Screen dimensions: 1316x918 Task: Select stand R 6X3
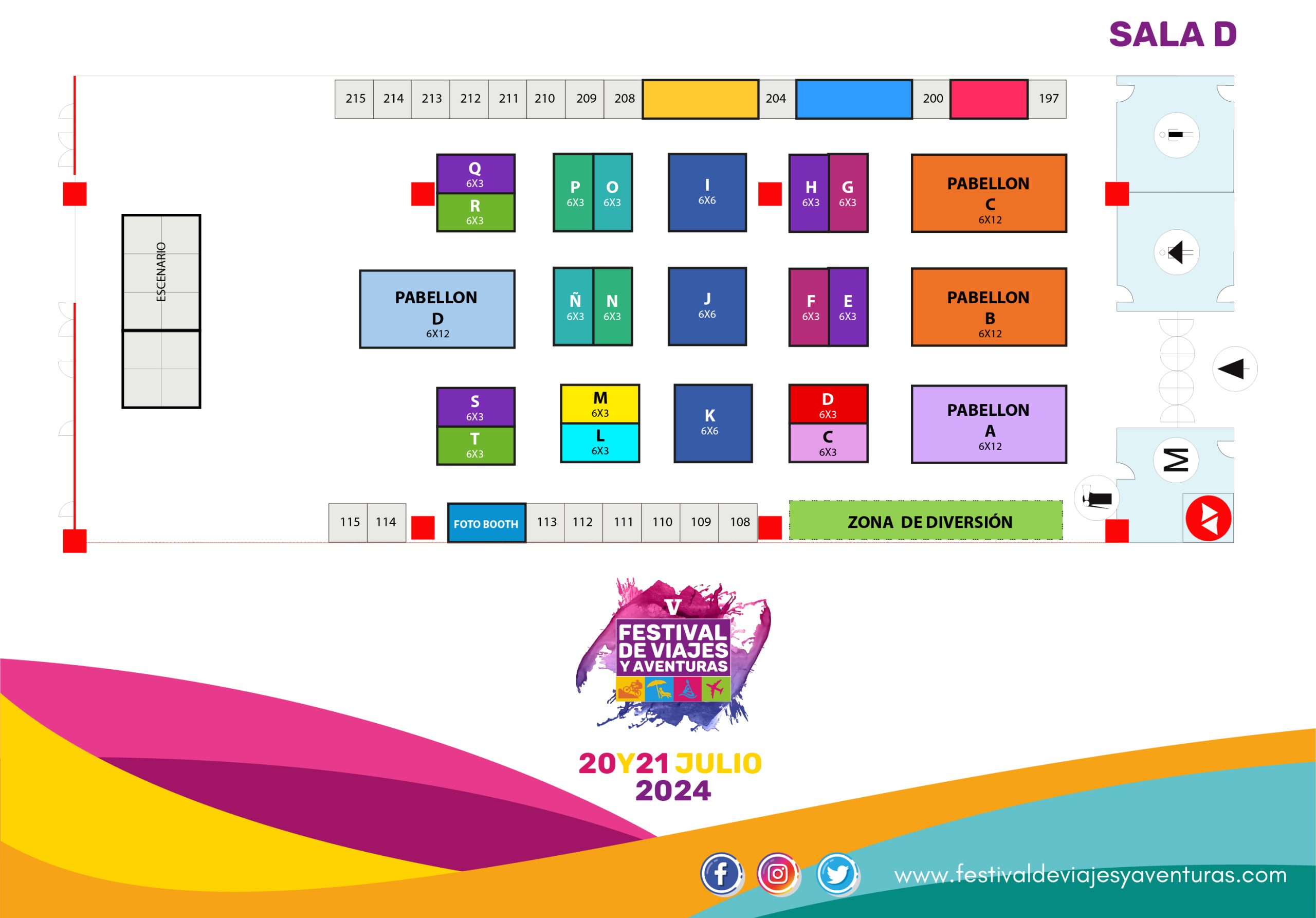(476, 213)
